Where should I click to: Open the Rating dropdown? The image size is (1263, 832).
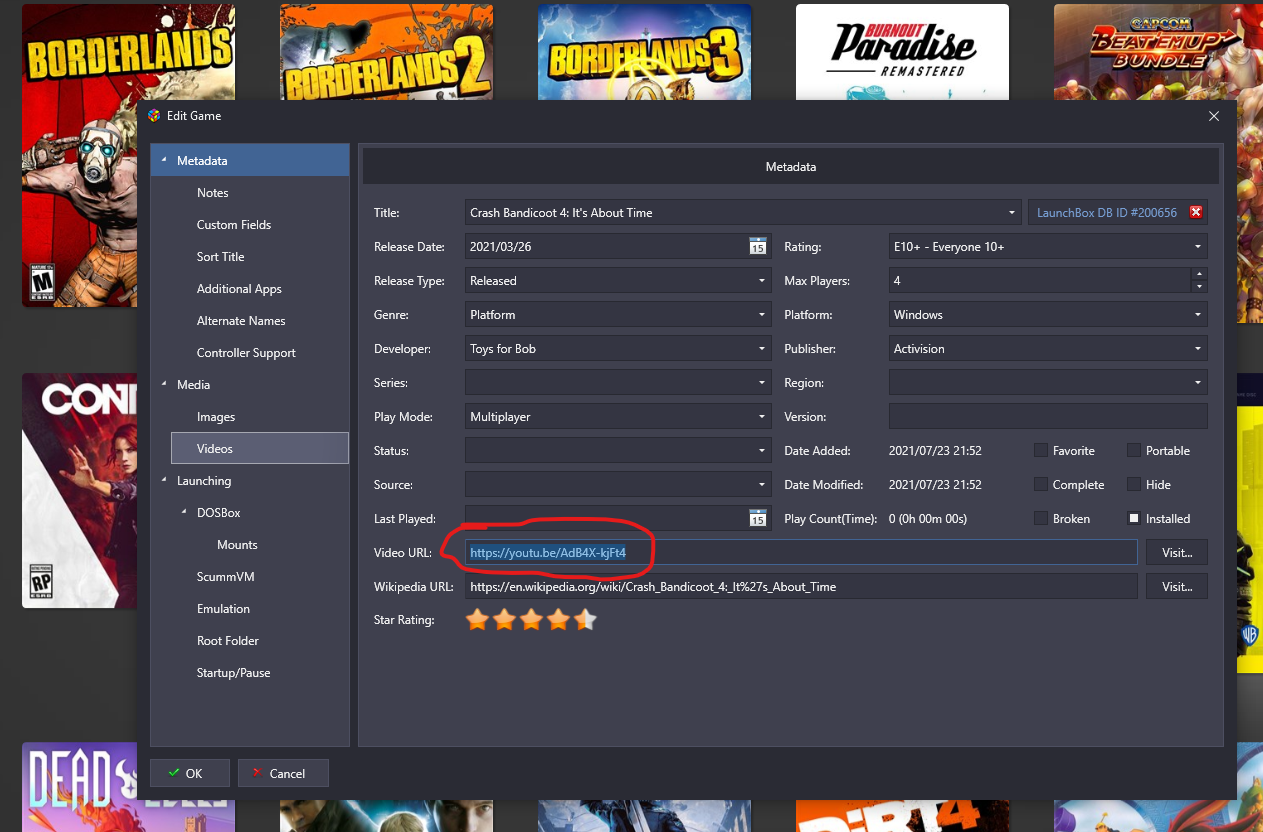coord(1198,247)
